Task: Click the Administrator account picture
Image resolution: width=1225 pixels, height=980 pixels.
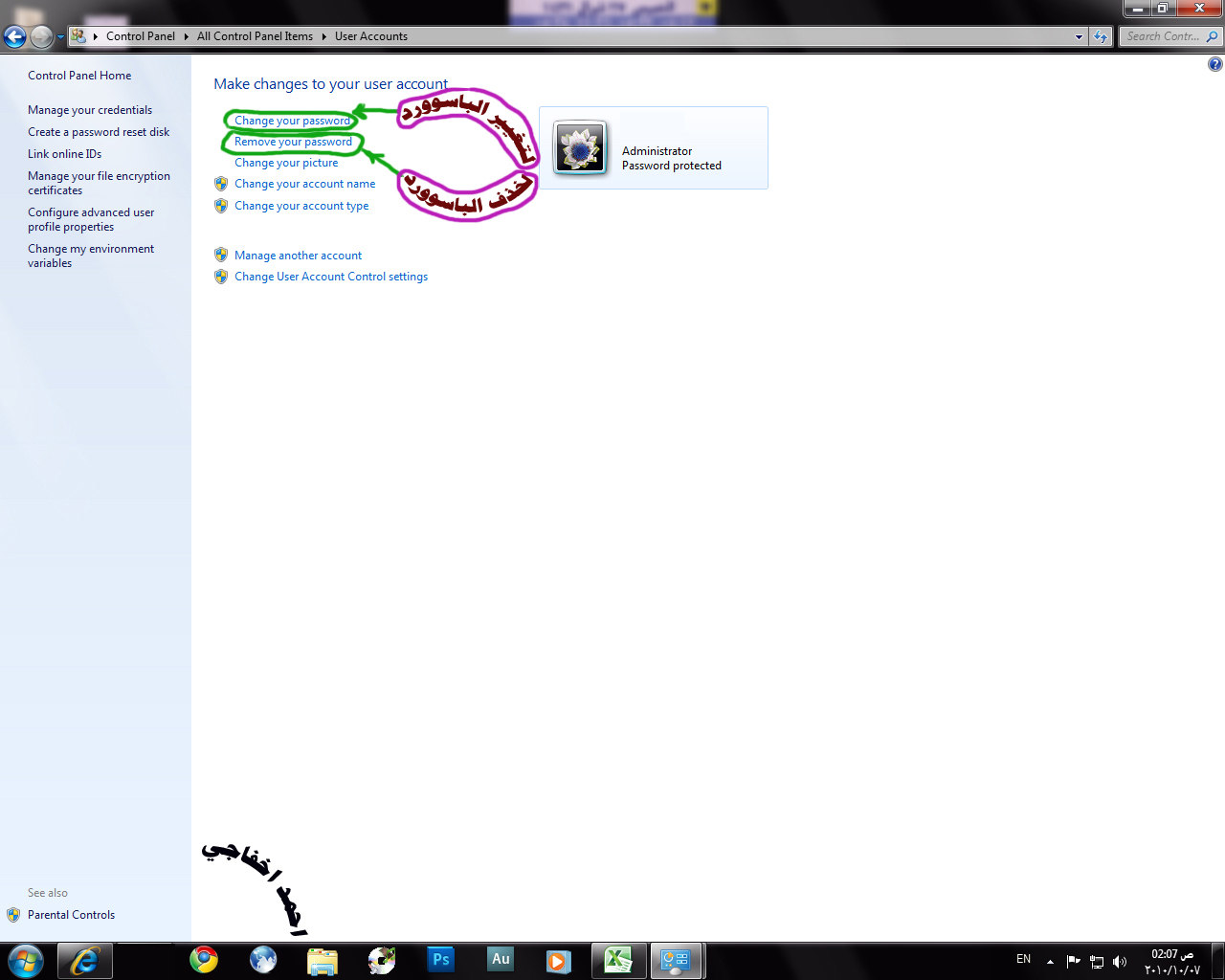Action: click(580, 148)
